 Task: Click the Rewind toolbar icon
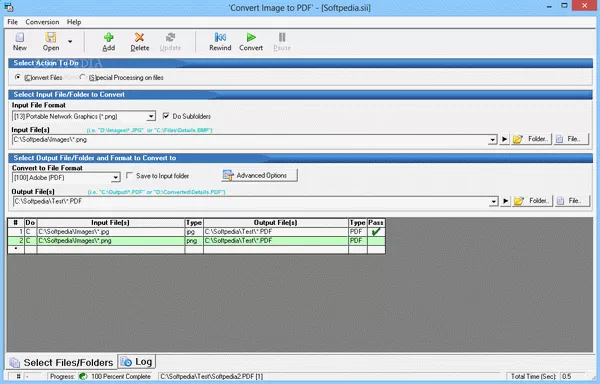pos(220,37)
